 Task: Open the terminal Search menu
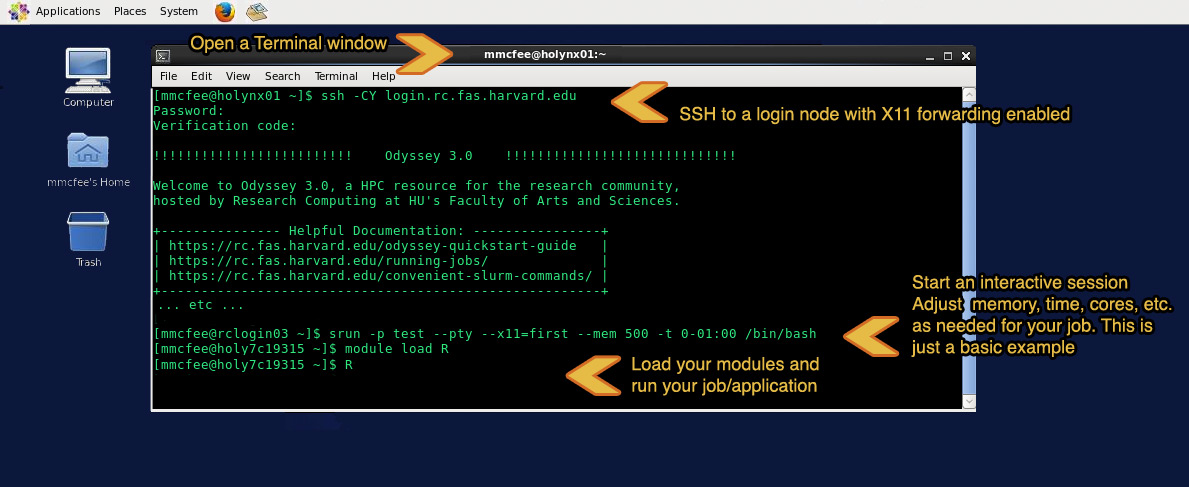[282, 76]
